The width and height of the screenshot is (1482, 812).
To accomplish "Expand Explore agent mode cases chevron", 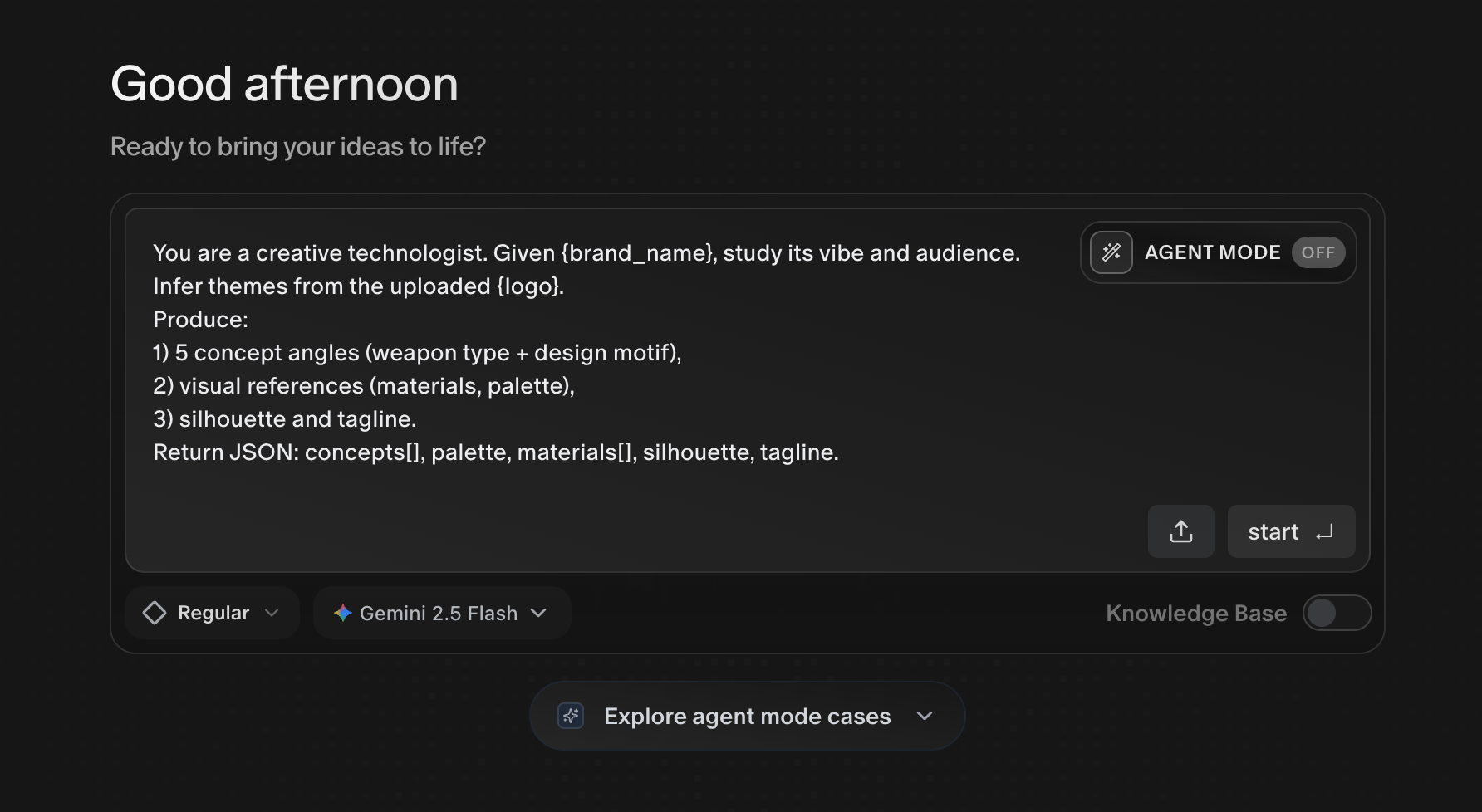I will coord(925,716).
